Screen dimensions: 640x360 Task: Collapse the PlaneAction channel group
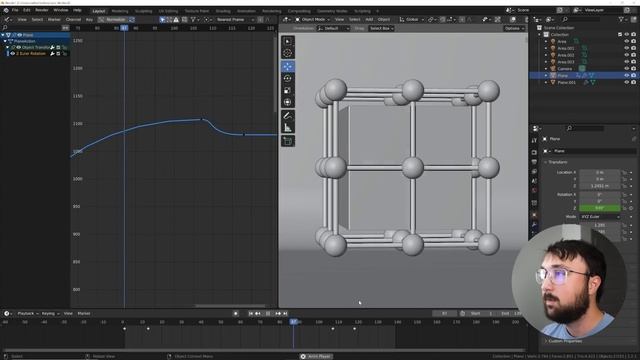pos(5,41)
